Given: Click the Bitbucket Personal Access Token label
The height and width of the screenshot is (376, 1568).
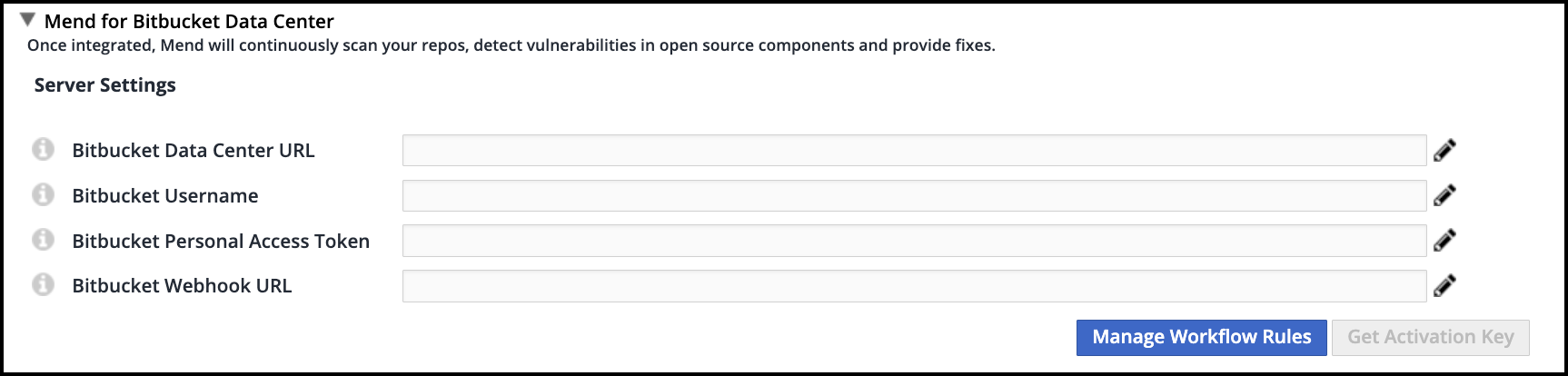Looking at the screenshot, I should 221,242.
